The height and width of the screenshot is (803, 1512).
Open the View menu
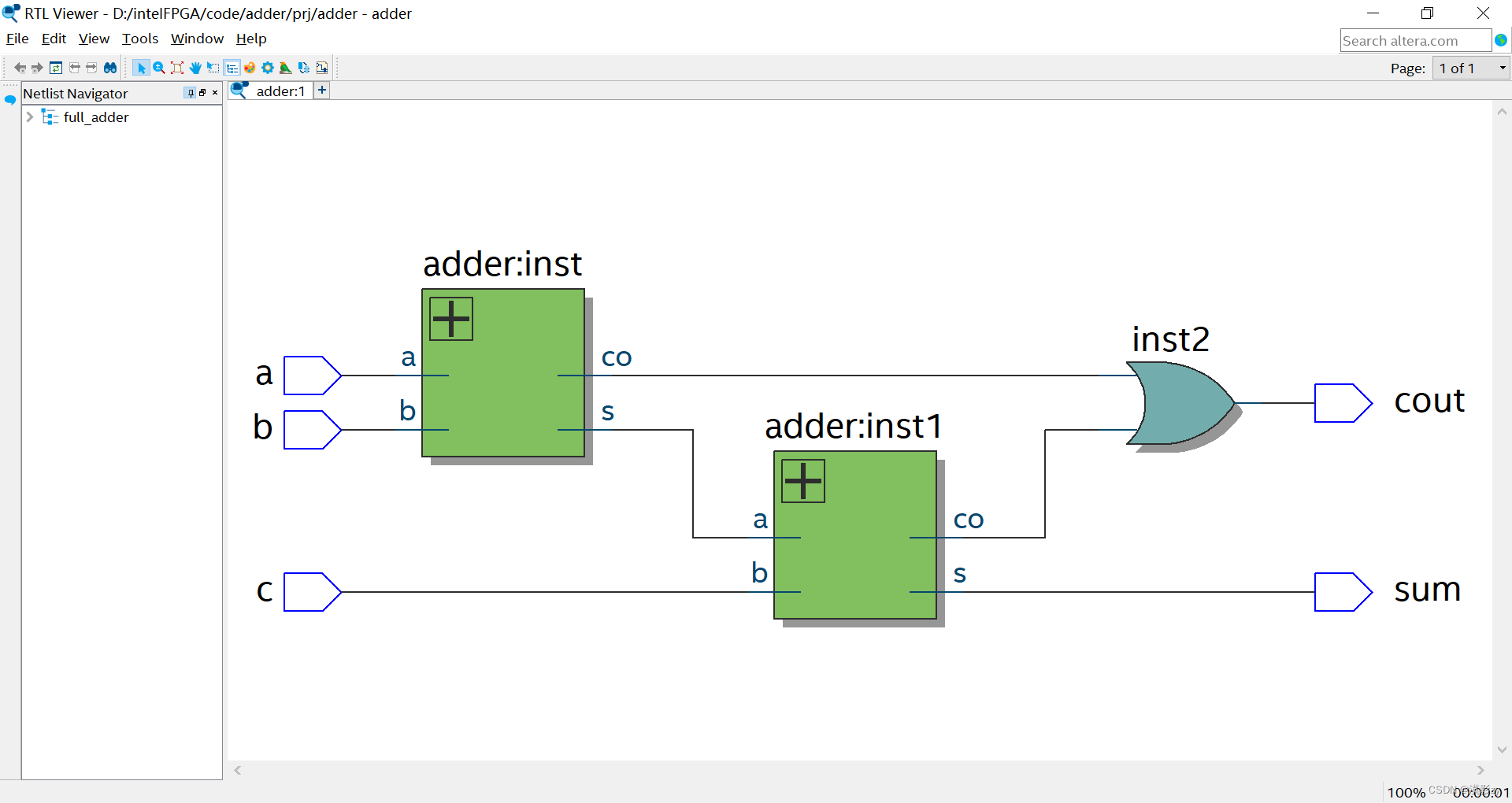[94, 39]
